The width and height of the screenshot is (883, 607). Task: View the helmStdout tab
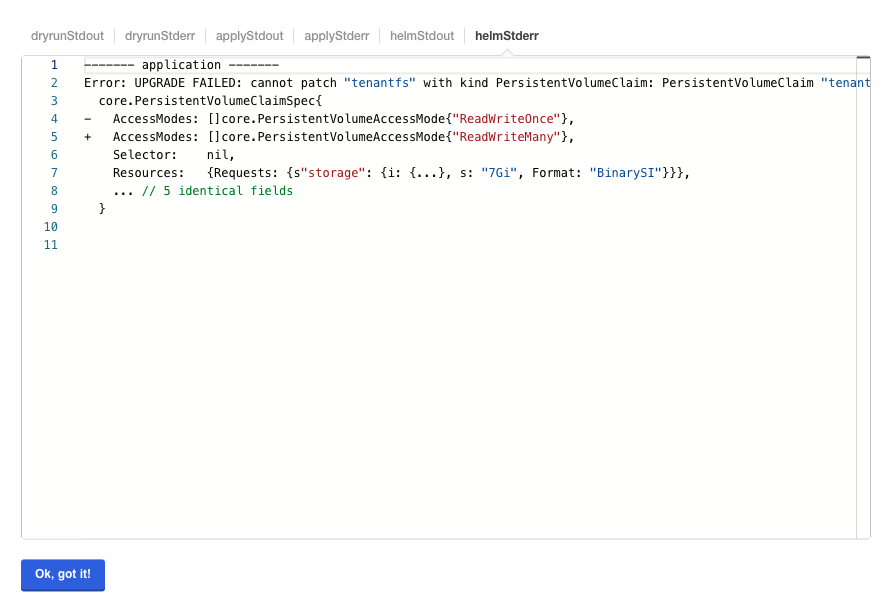pyautogui.click(x=422, y=36)
